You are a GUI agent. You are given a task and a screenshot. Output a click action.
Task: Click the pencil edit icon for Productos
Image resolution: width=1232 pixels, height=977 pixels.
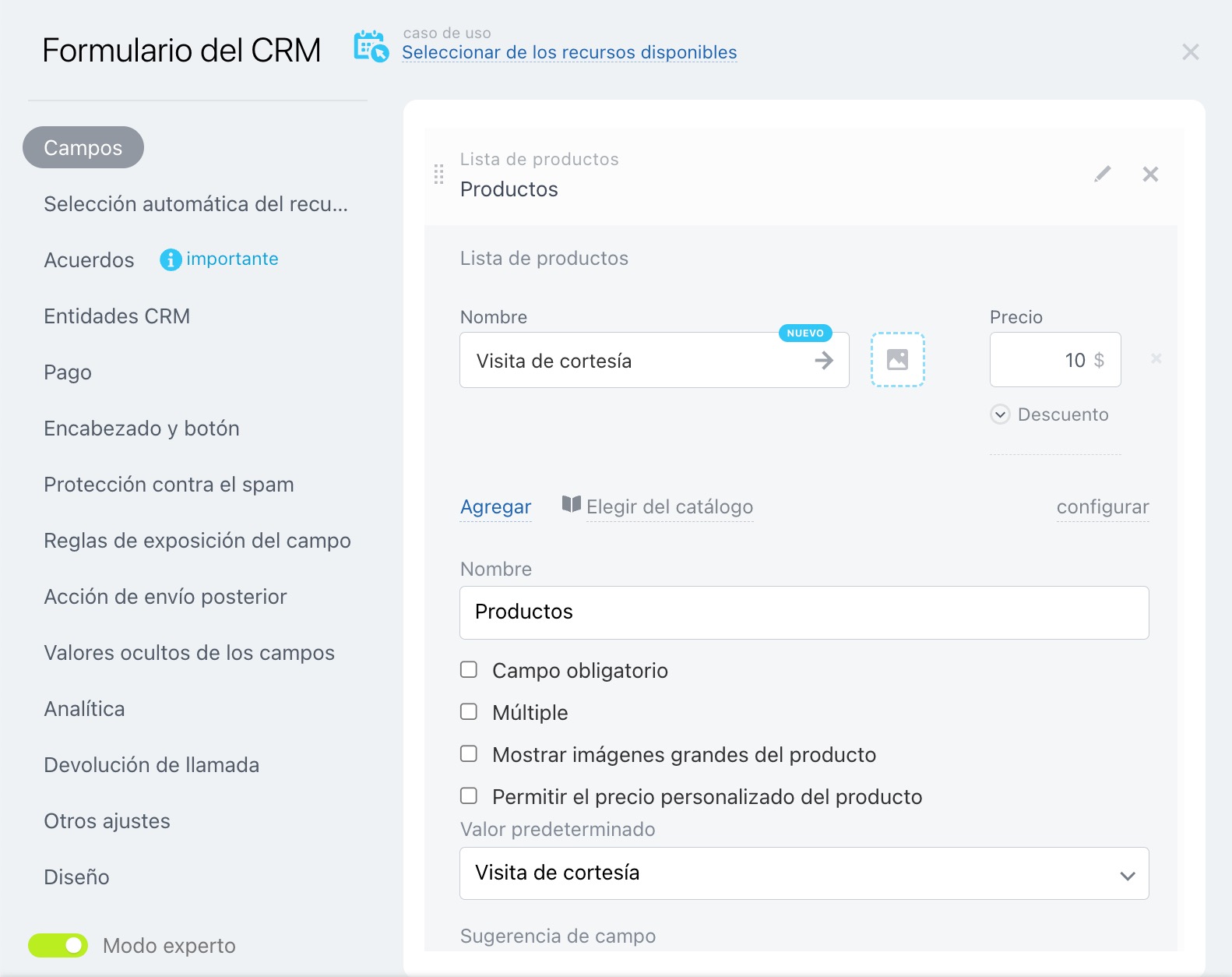click(x=1102, y=174)
